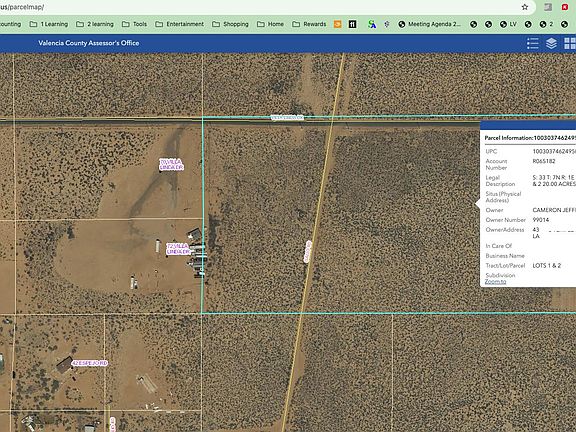
Task: Open the small gear-shaped bookmark icon
Action: tap(387, 24)
